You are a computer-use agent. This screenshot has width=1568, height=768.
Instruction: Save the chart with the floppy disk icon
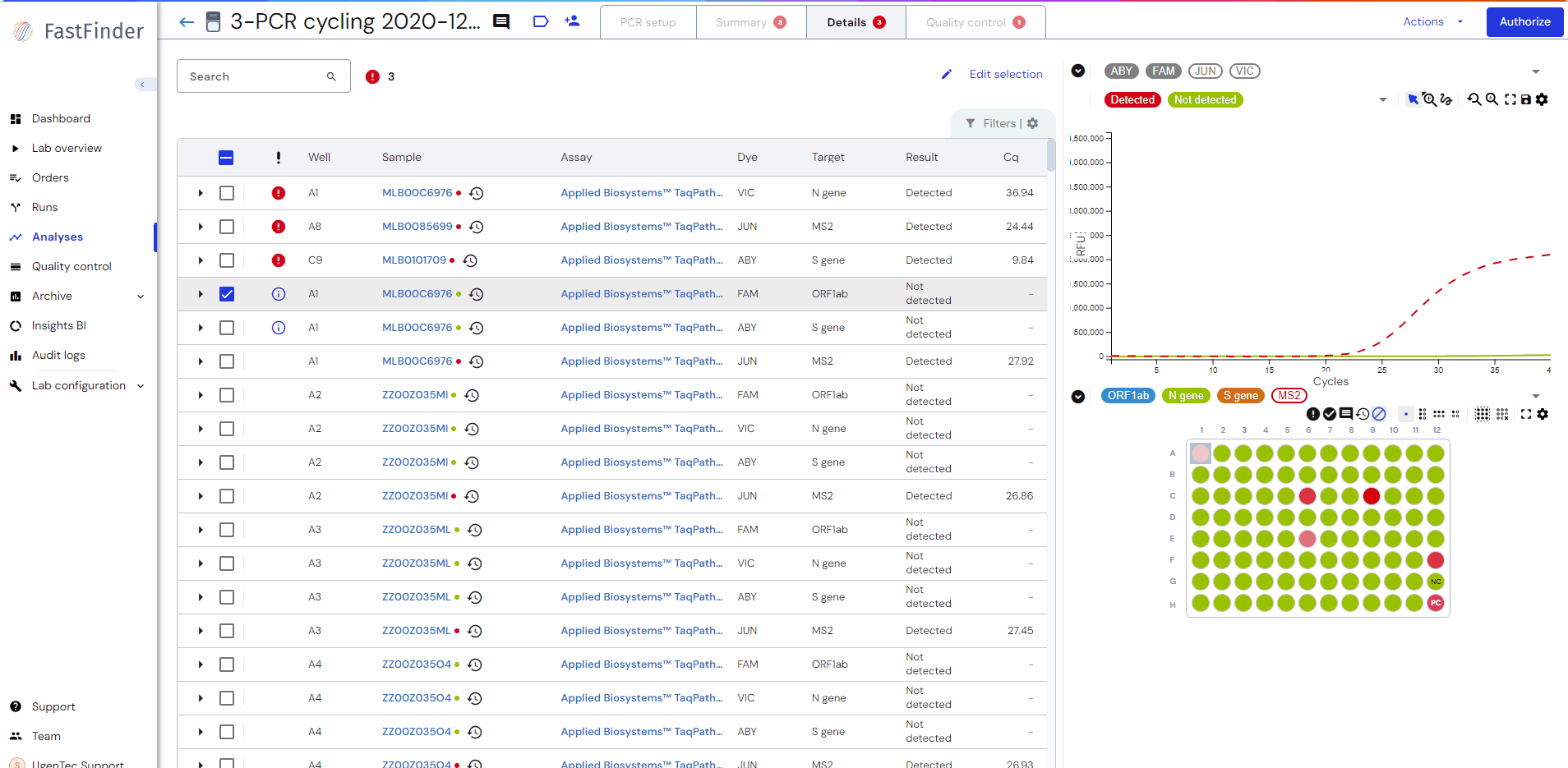click(1526, 99)
